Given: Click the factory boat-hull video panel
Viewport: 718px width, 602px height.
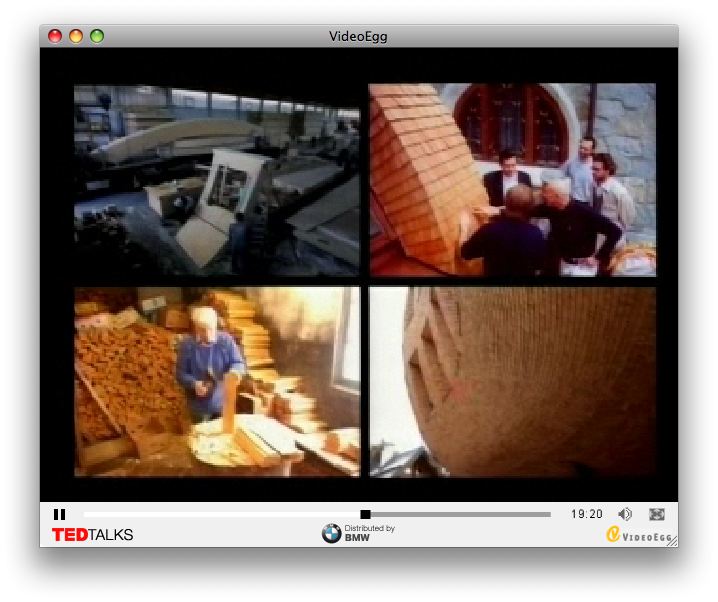Looking at the screenshot, I should [216, 180].
